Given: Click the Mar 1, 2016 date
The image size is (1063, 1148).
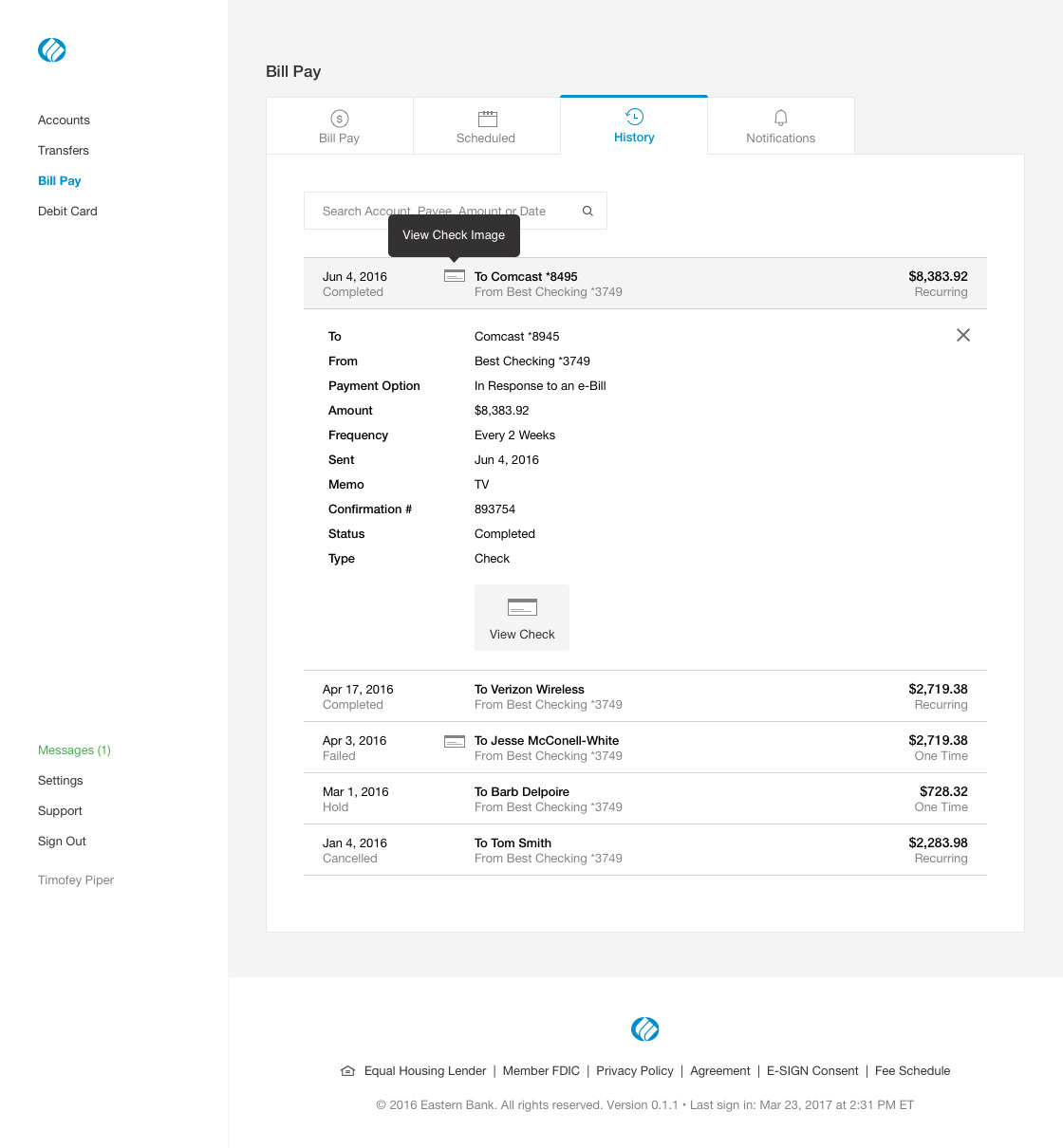Looking at the screenshot, I should pyautogui.click(x=356, y=792).
